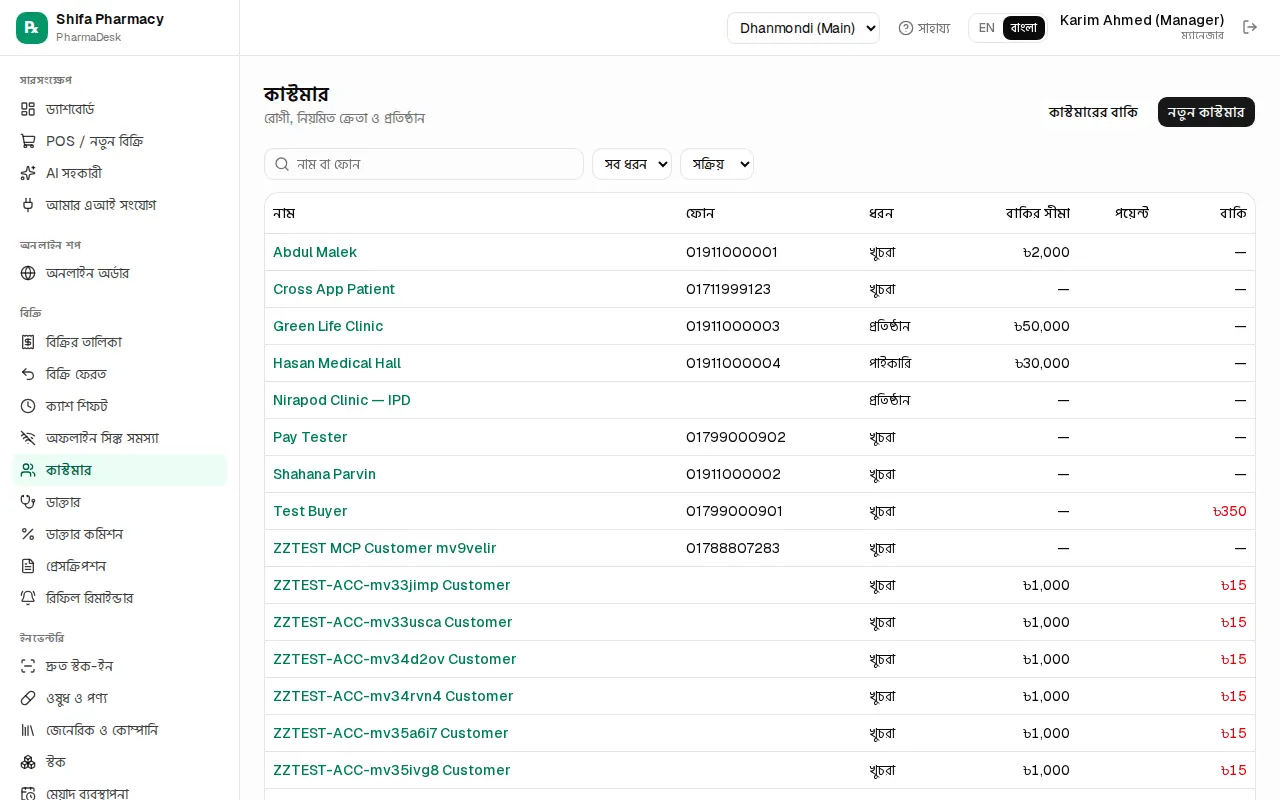Open ডাক্তার কমিশন percent icon
This screenshot has width=1280, height=800.
(x=28, y=534)
